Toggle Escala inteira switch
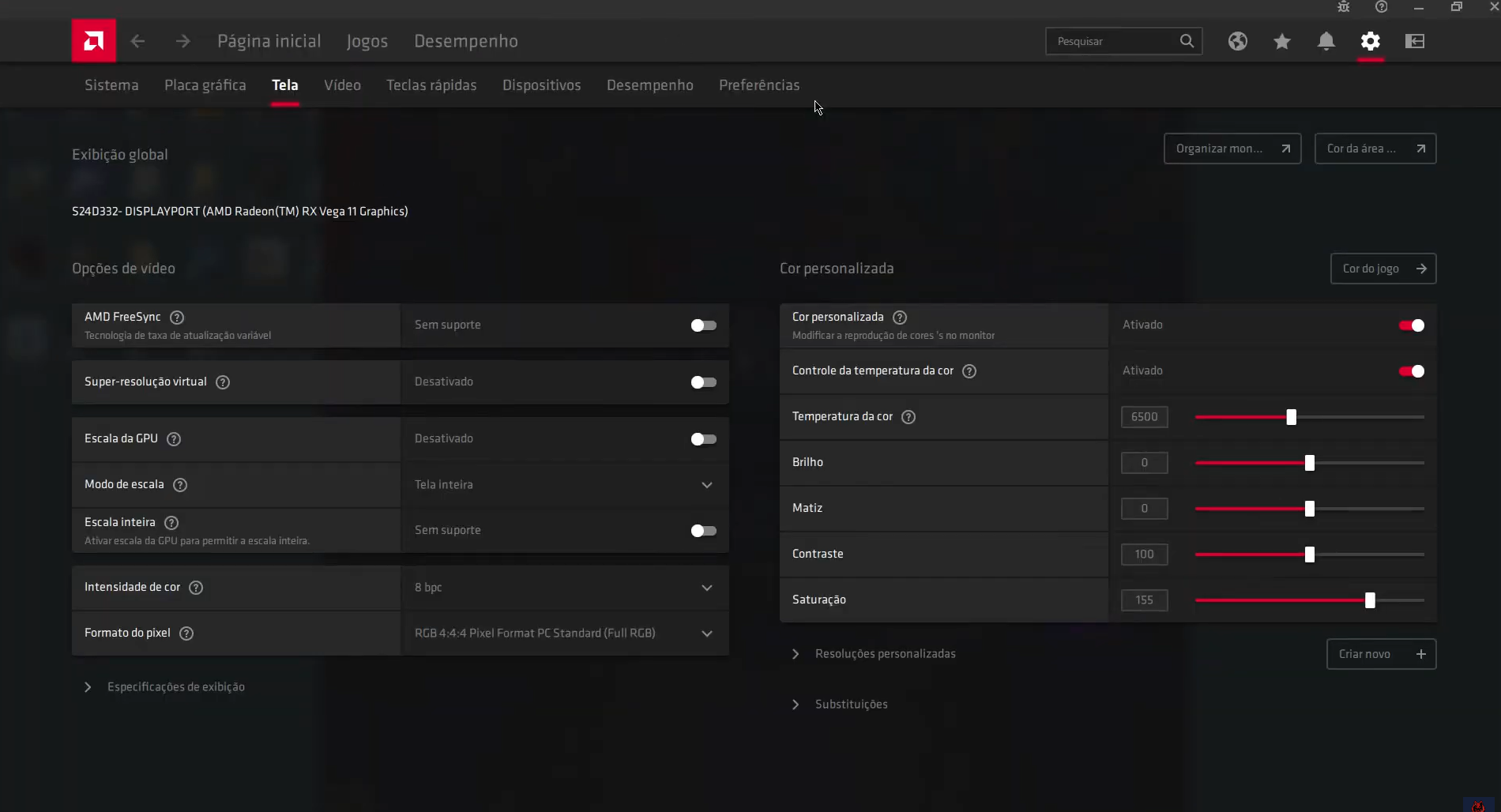 tap(703, 531)
